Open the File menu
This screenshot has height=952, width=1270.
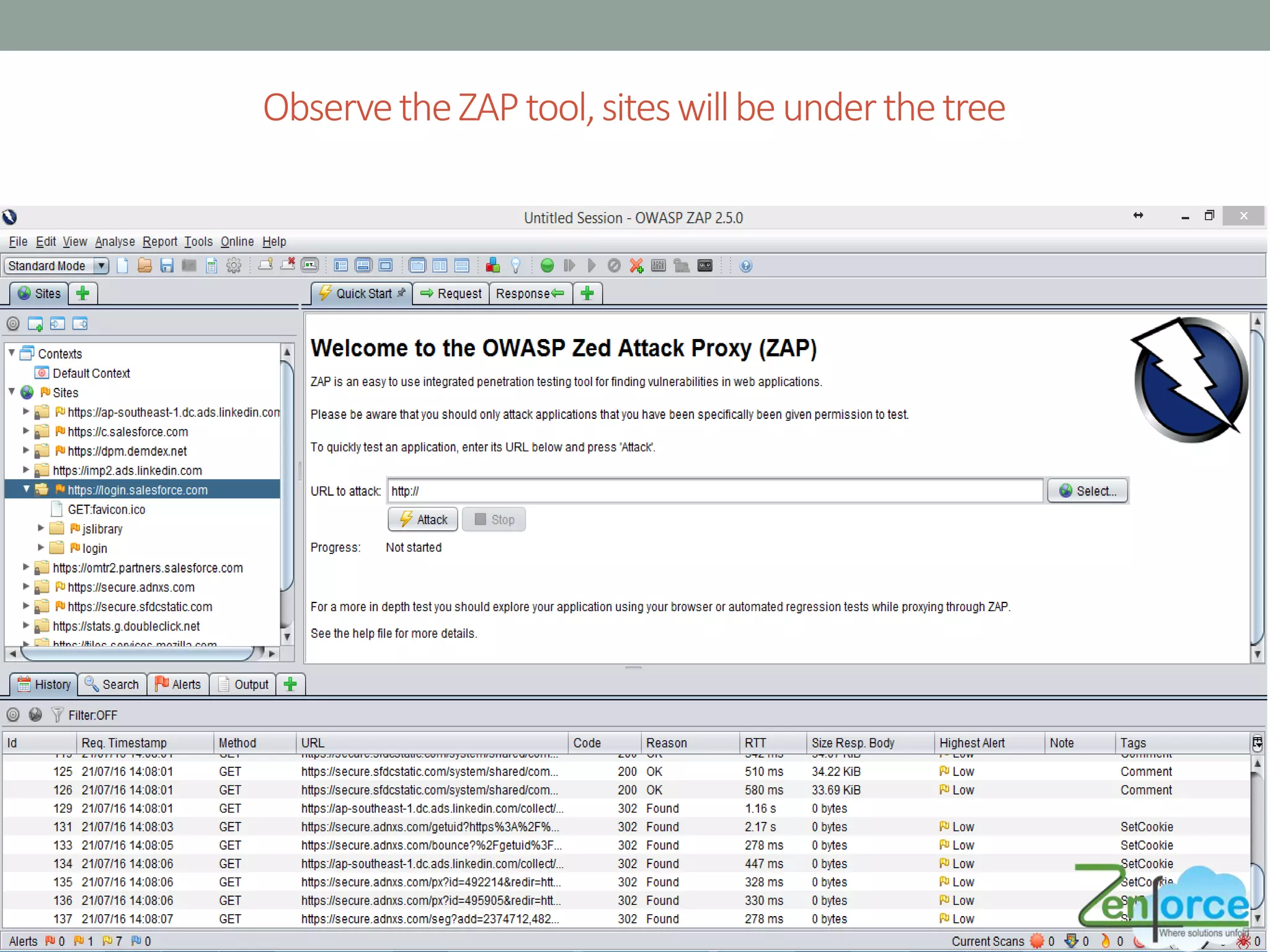[x=18, y=242]
